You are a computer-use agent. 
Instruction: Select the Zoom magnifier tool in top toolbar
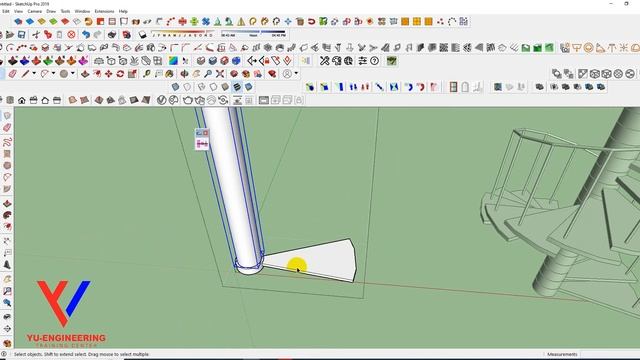coord(208,74)
